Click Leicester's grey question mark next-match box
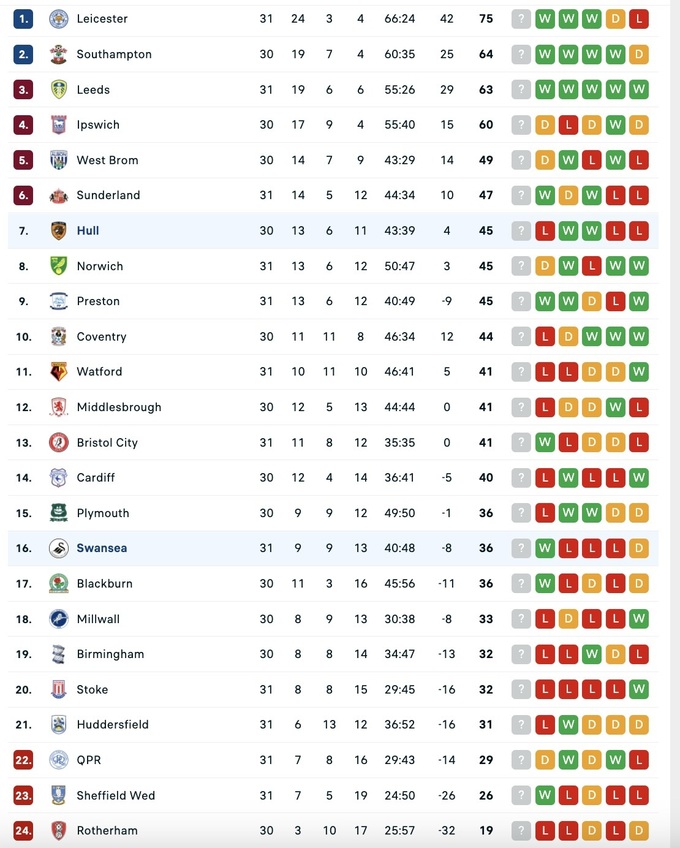 [520, 19]
